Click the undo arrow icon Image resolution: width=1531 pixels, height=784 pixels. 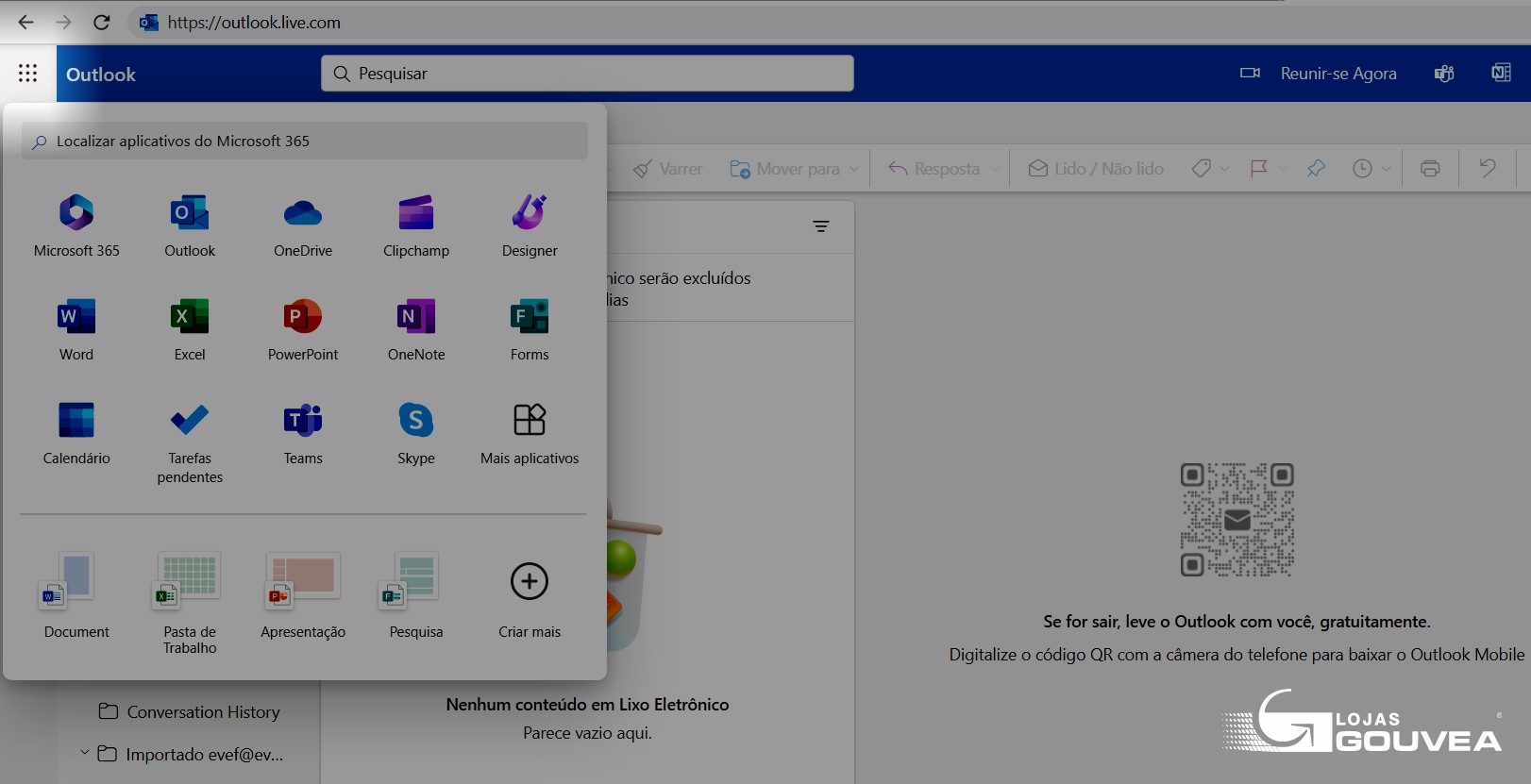[1488, 168]
